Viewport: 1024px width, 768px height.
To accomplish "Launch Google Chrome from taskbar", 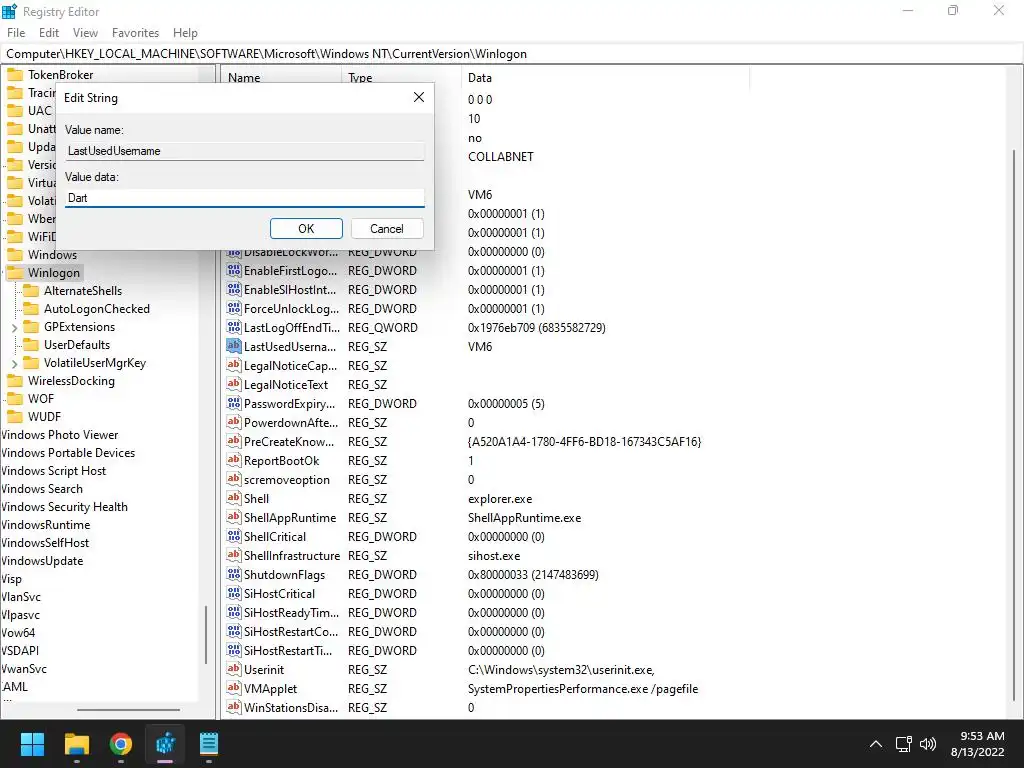I will click(121, 744).
